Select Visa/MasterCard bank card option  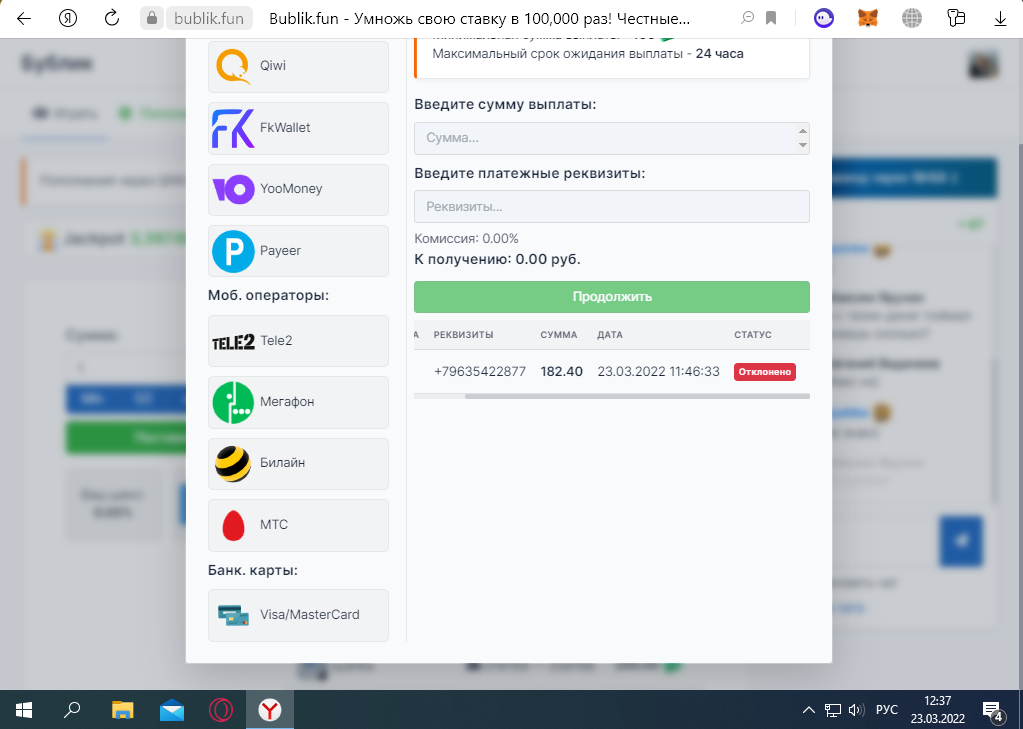point(298,615)
